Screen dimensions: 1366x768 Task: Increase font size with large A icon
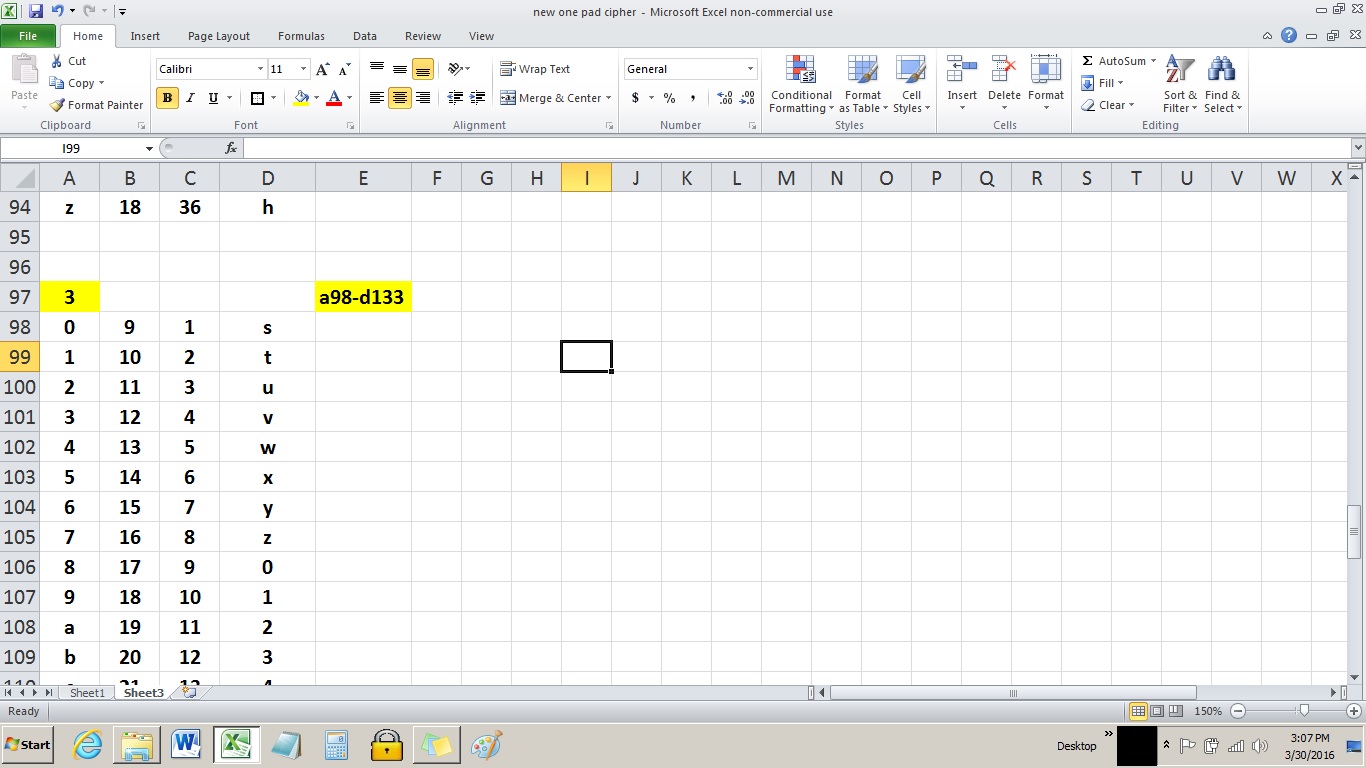click(322, 69)
